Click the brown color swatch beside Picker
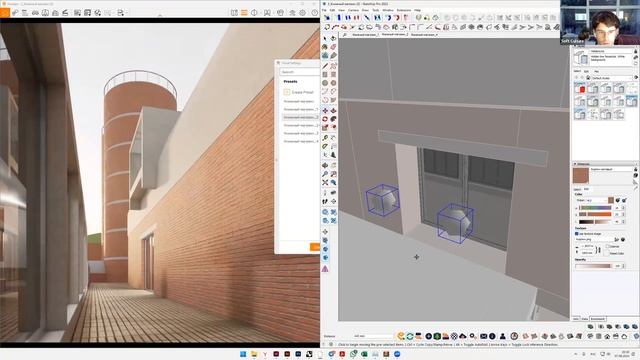The image size is (640, 360). [611, 200]
